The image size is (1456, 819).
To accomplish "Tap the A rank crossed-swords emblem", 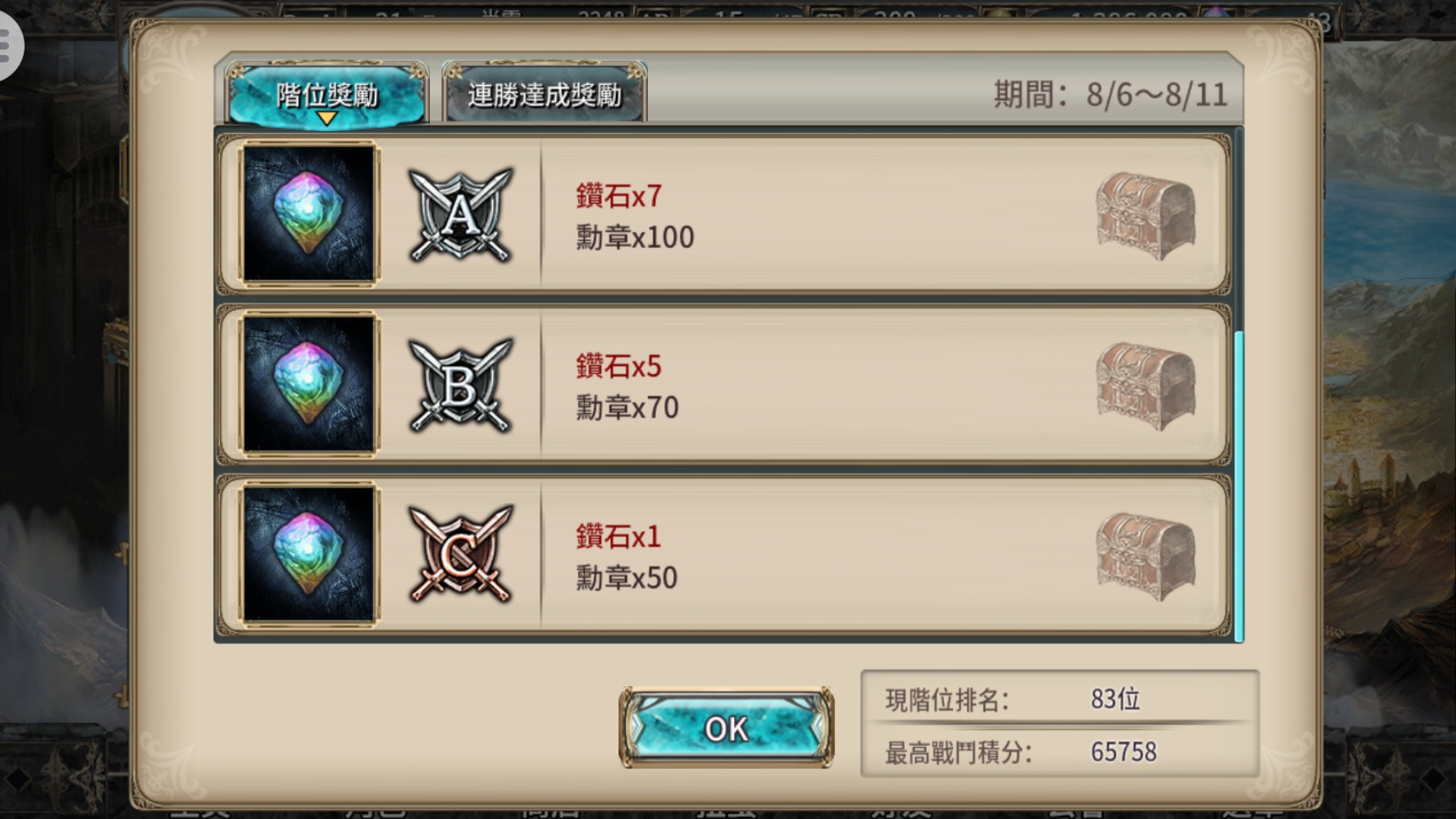I will 460,215.
